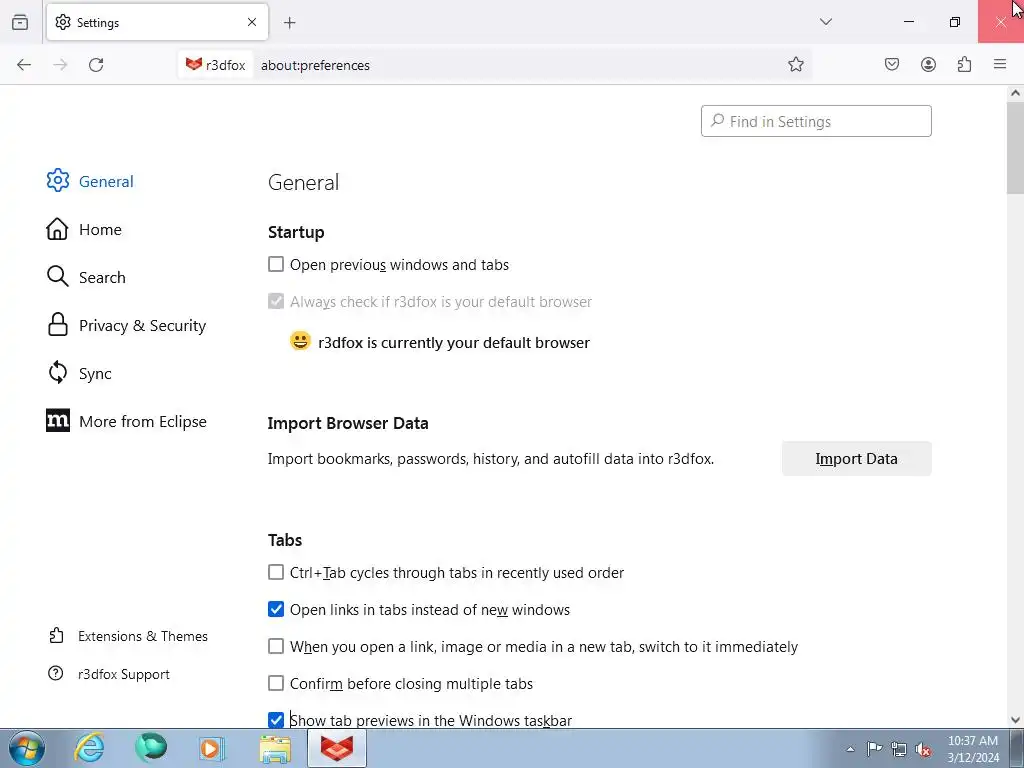1024x768 pixels.
Task: Launch Internet Explorer from taskbar
Action: 89,748
